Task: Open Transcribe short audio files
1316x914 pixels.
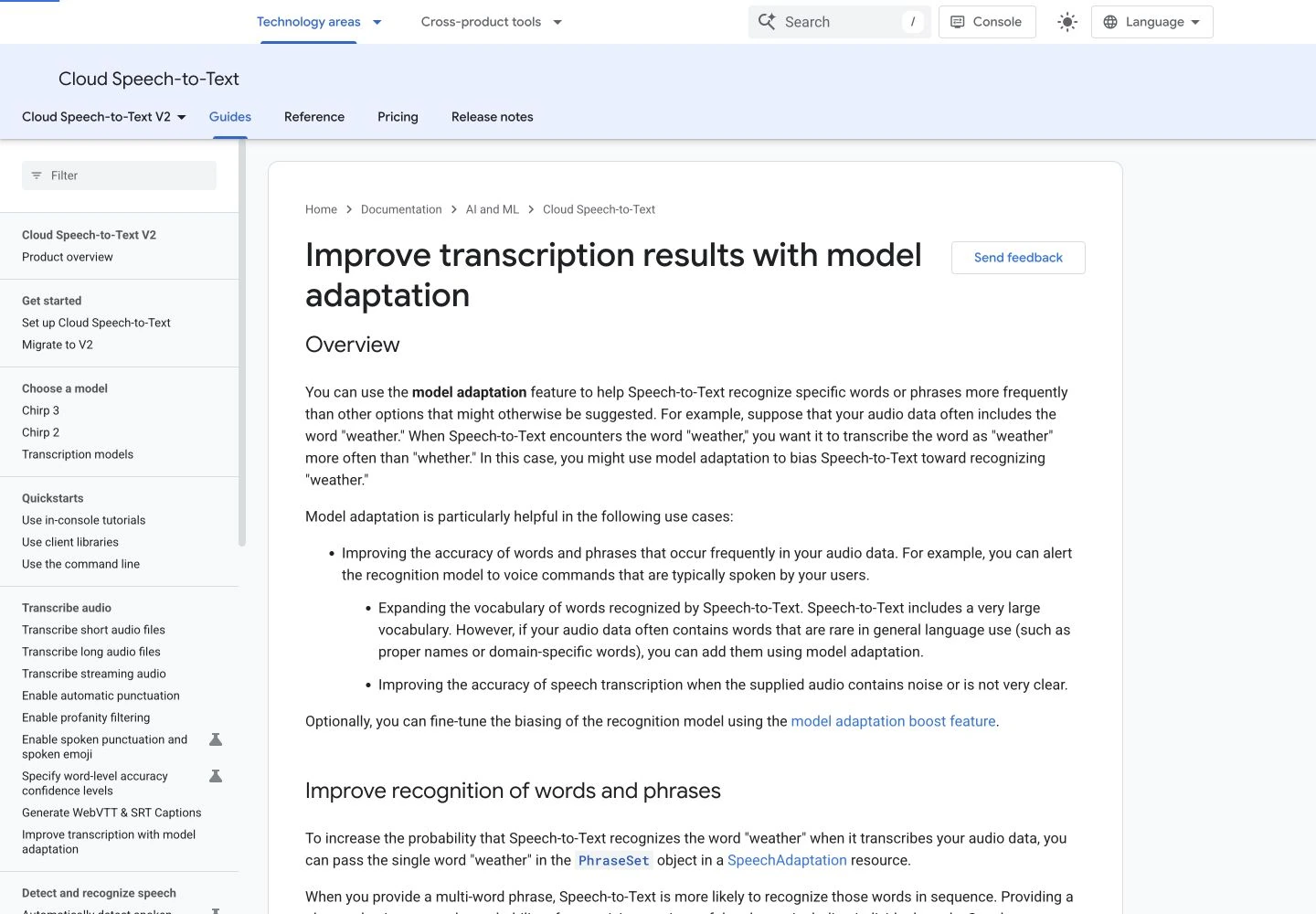Action: click(x=93, y=630)
